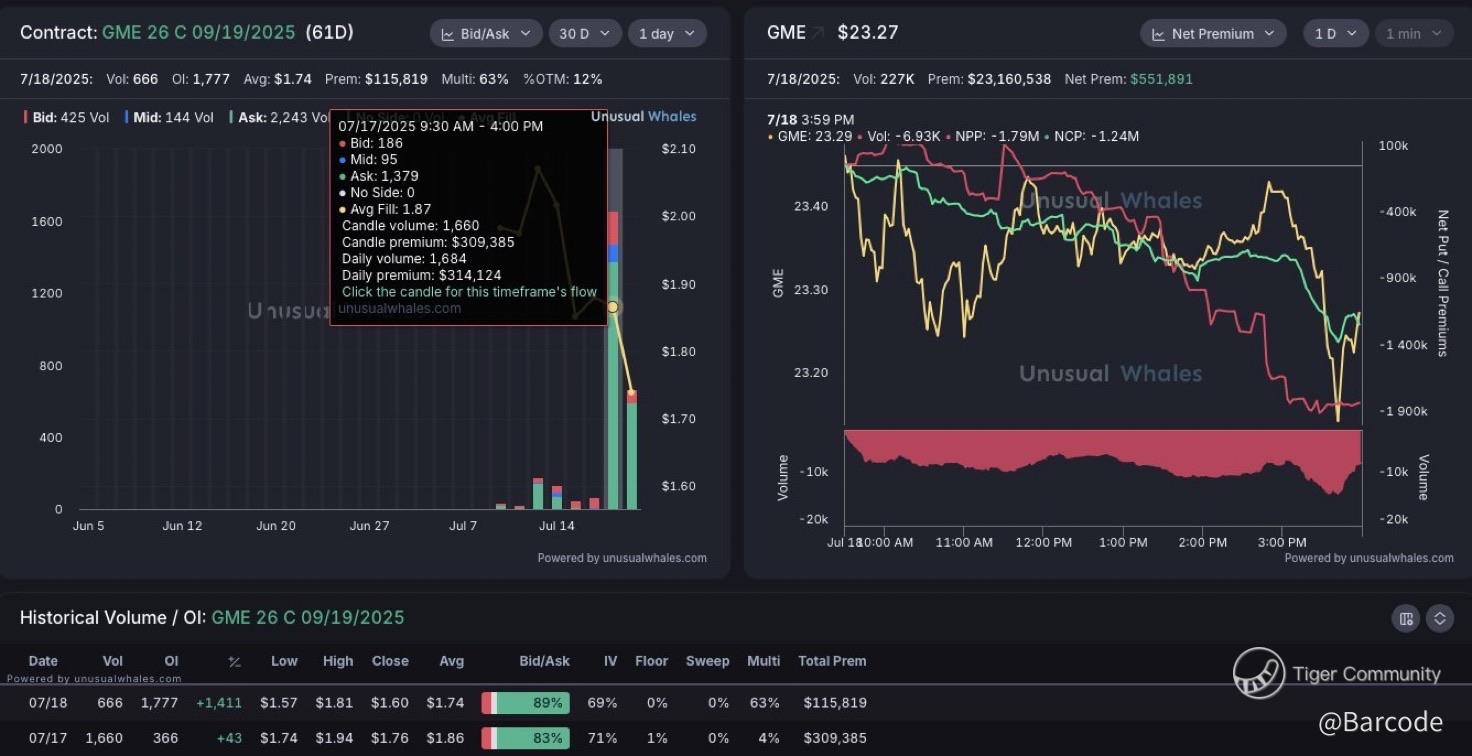Screen dimensions: 1472x756
Task: Click the IV value 71% in 07/17 row
Action: pos(602,739)
